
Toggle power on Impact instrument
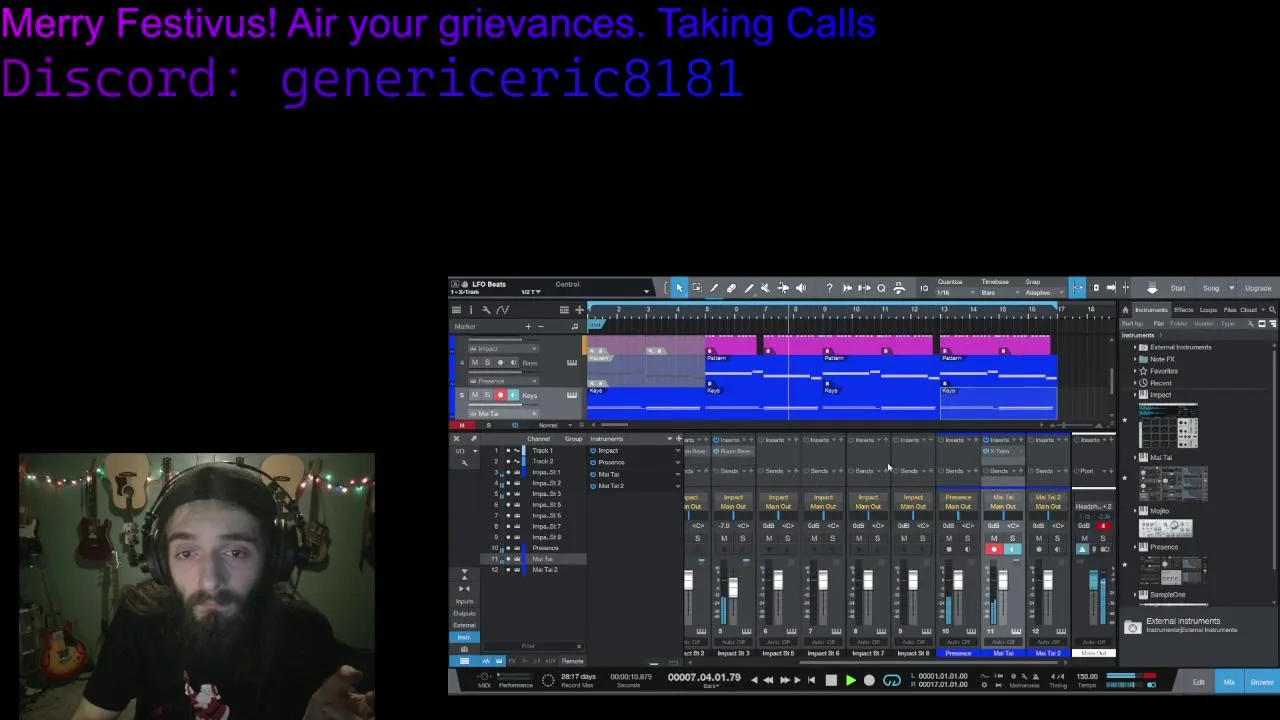pyautogui.click(x=593, y=451)
